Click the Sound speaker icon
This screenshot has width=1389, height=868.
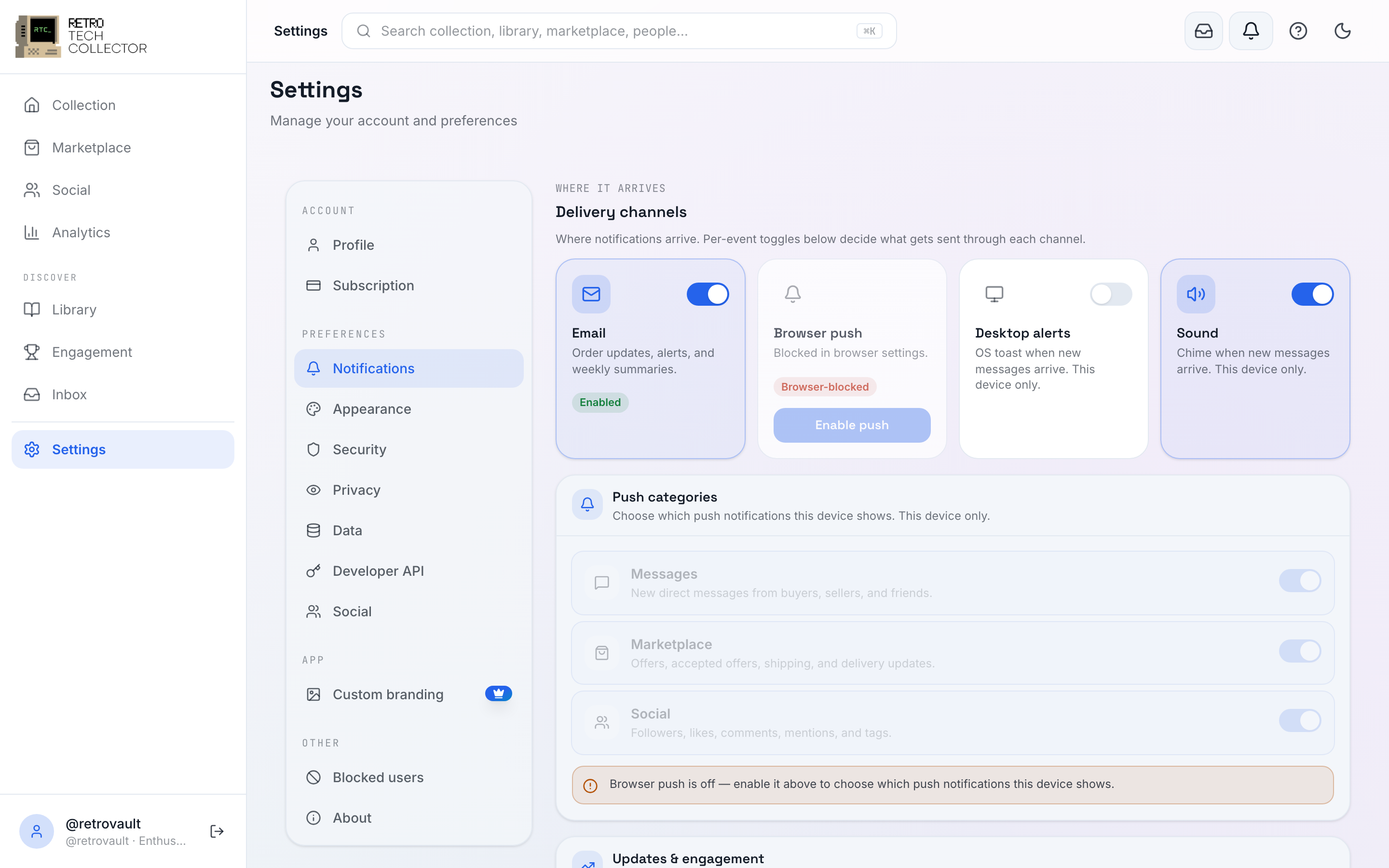pos(1196,294)
